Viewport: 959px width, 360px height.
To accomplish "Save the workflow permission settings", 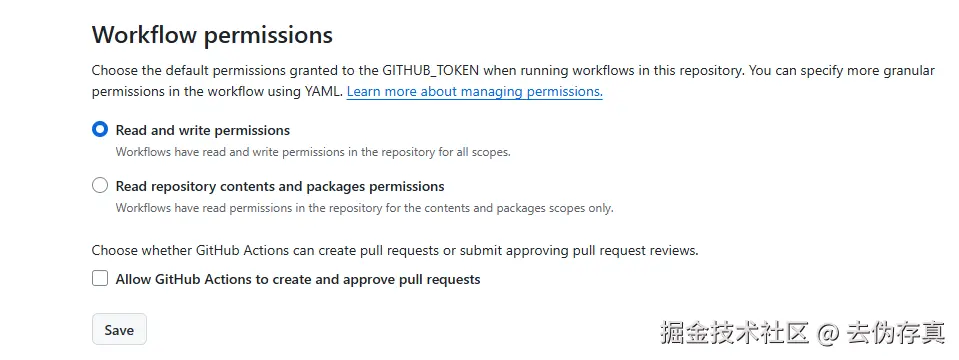I will click(x=119, y=329).
